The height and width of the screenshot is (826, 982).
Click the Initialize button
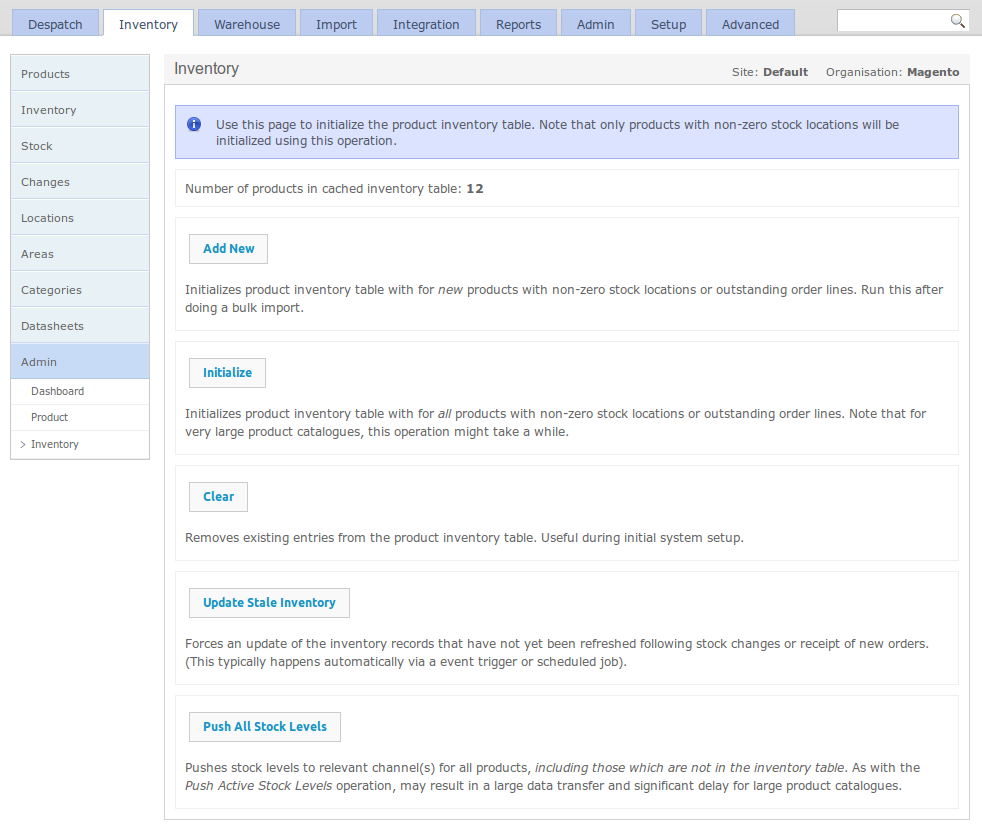pos(227,373)
